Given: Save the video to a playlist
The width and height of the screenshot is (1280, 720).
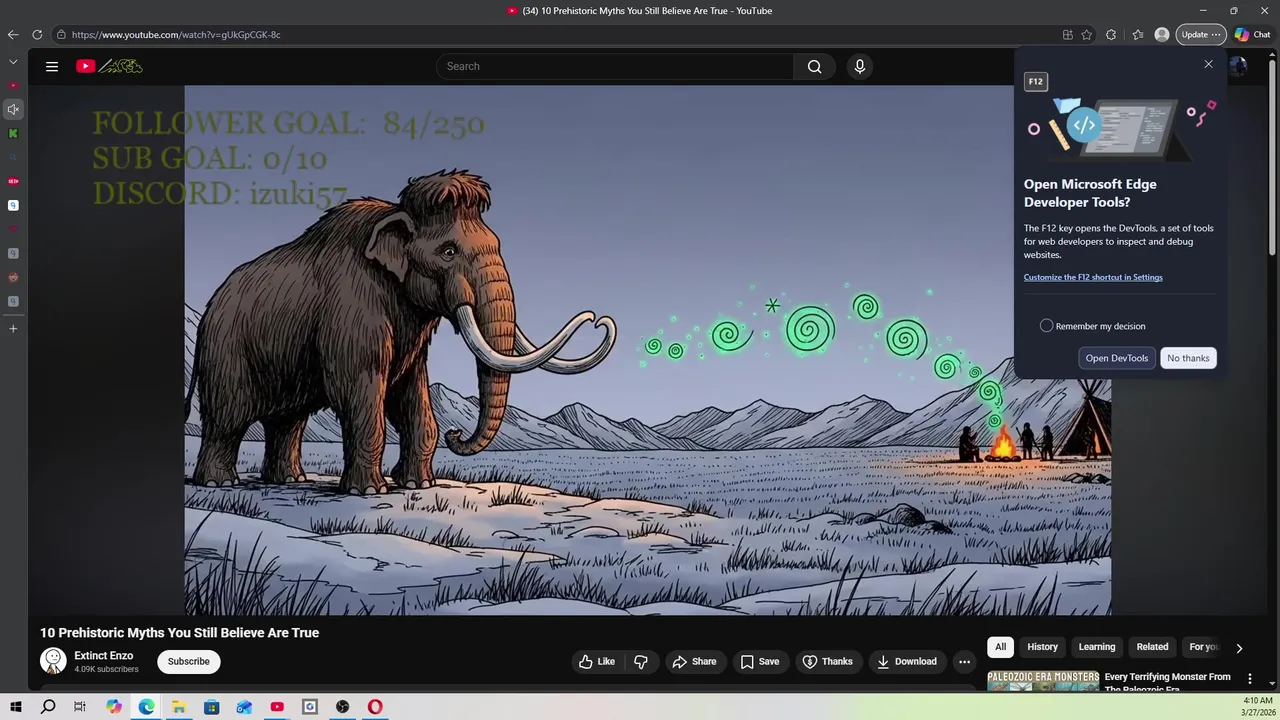Looking at the screenshot, I should (760, 661).
